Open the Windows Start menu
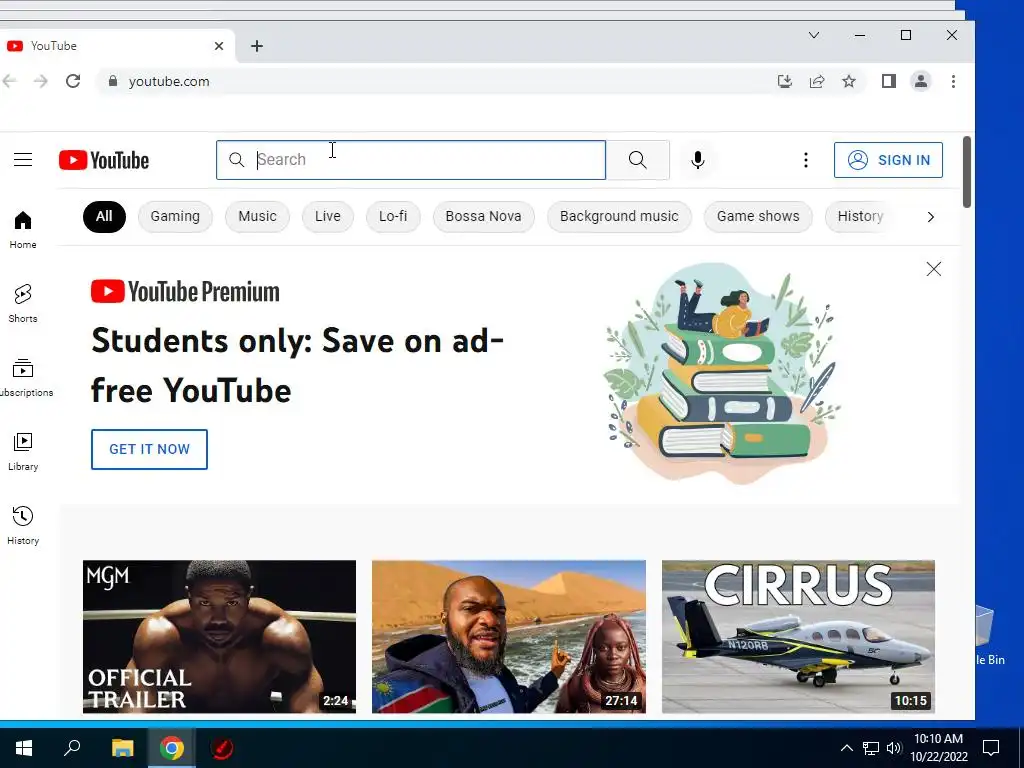 pyautogui.click(x=24, y=748)
